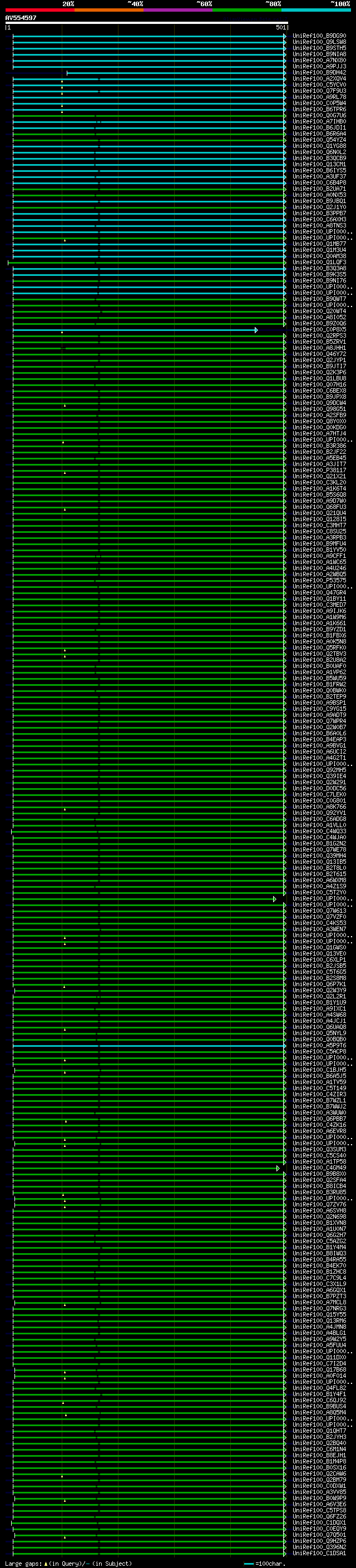This screenshot has height=1568, width=356.
Task: Select label UniRef100_Q1LBU8
Action: pyautogui.click(x=319, y=379)
